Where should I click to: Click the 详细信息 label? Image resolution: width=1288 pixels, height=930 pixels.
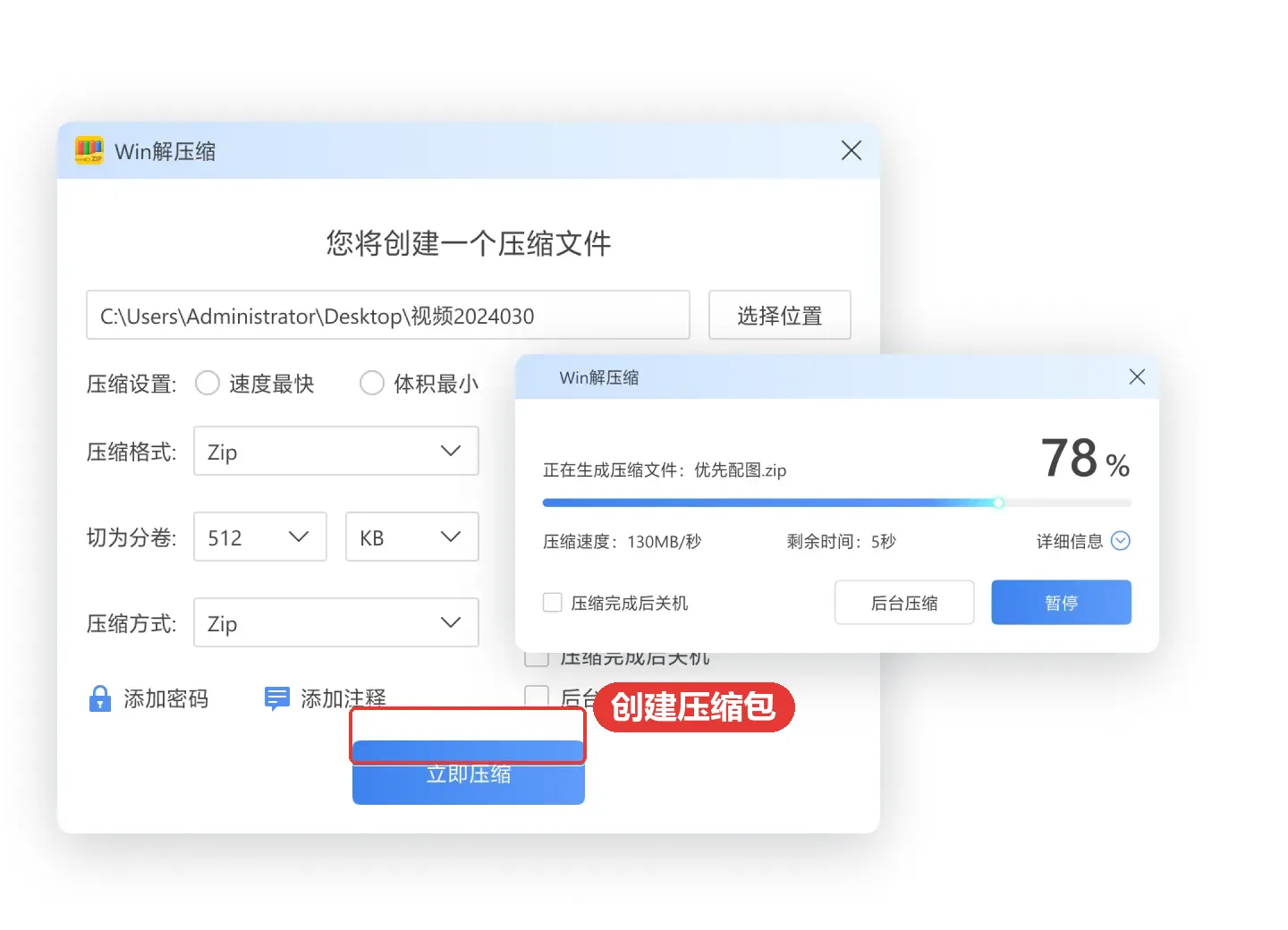click(x=1070, y=541)
